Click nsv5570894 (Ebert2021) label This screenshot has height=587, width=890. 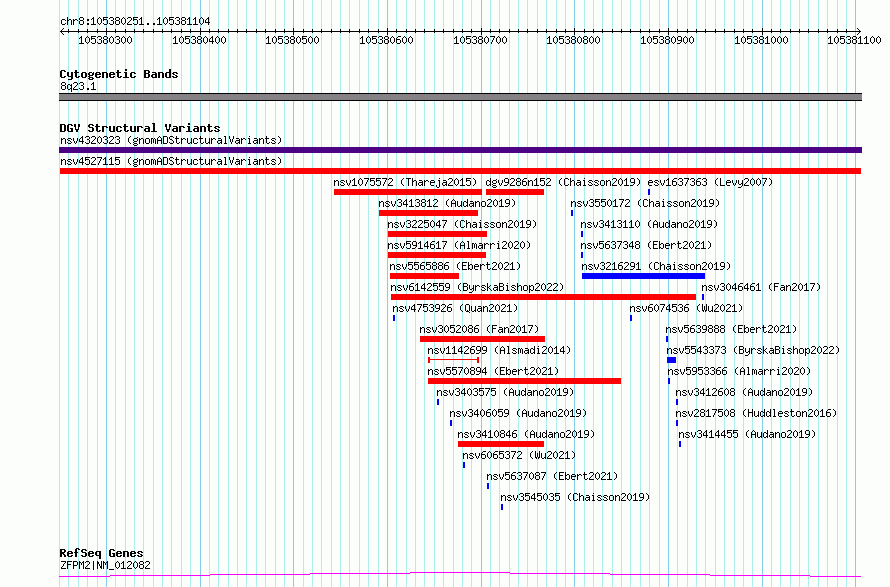(493, 371)
